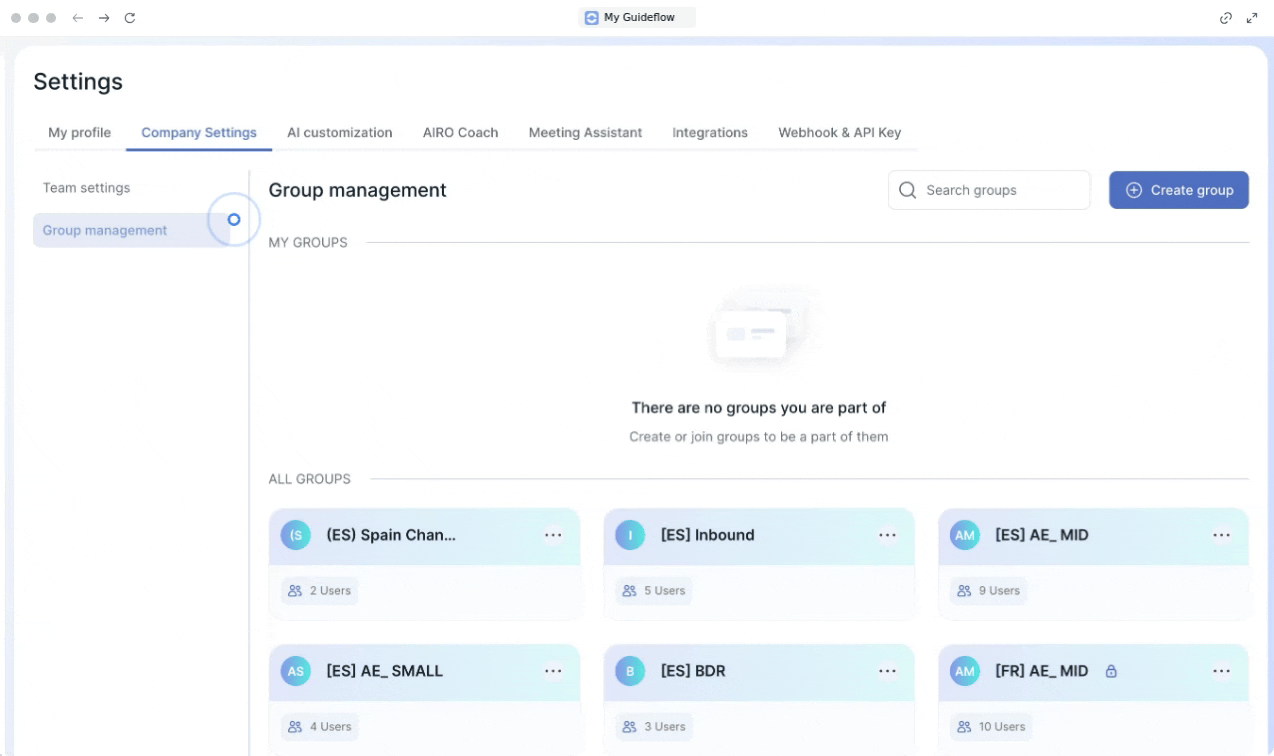The height and width of the screenshot is (756, 1274).
Task: View the 10 Users badge on [FR] AE_ MID
Action: point(991,726)
